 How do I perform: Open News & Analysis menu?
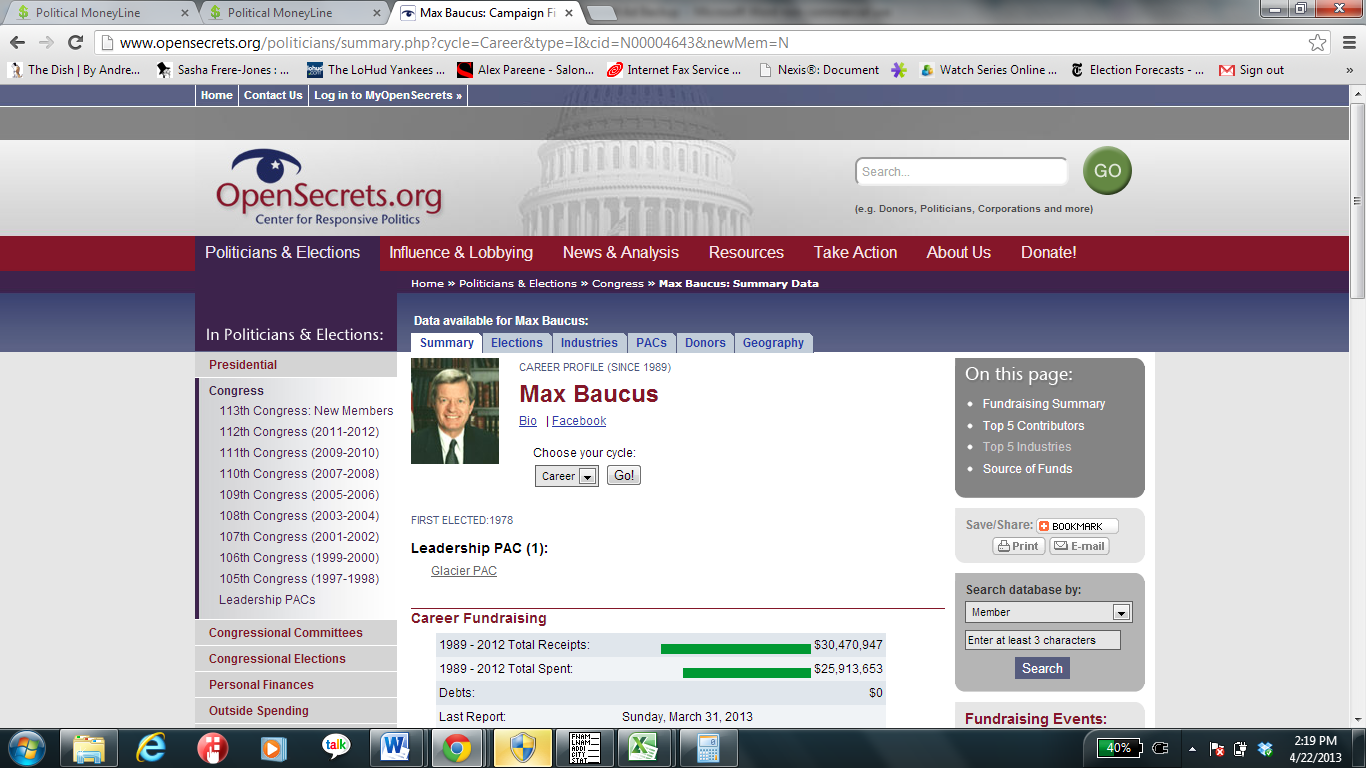point(621,253)
